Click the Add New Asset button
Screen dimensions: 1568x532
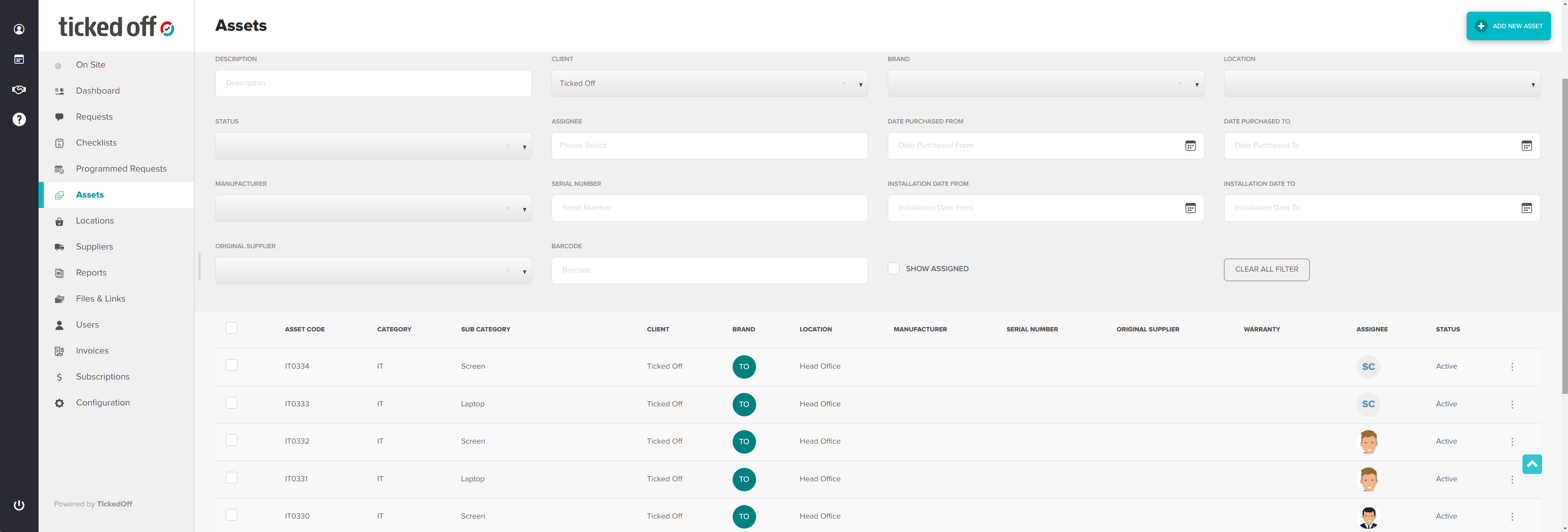[x=1508, y=26]
